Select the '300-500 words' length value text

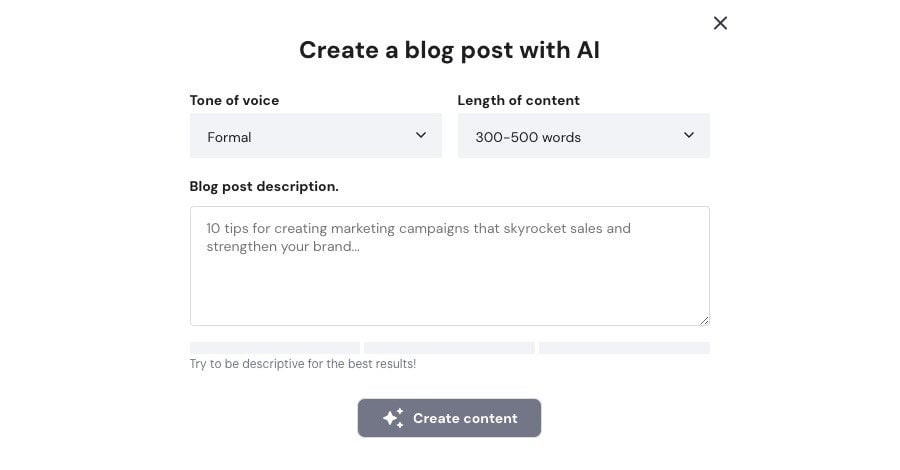click(528, 137)
